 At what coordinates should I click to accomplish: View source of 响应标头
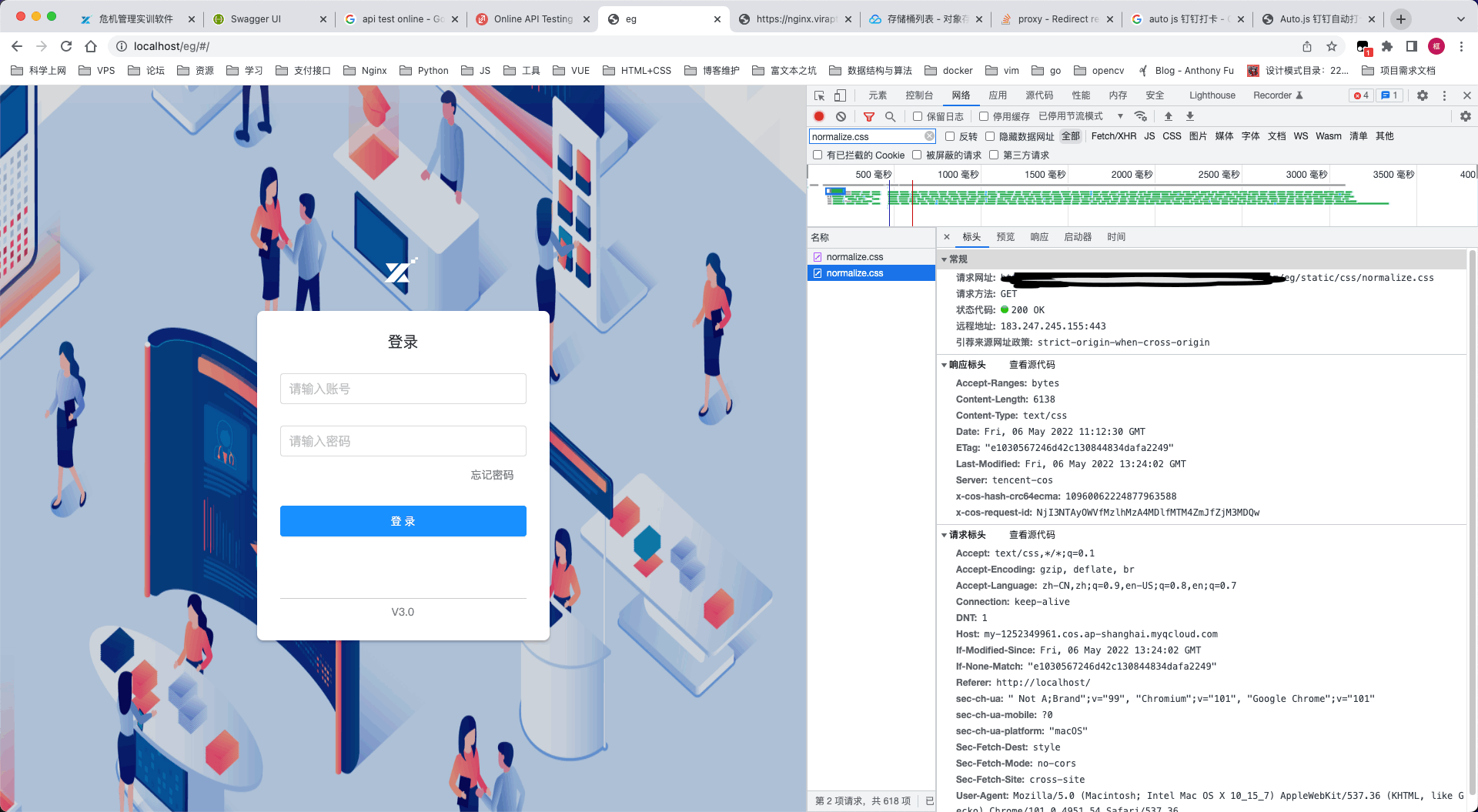coord(1032,365)
